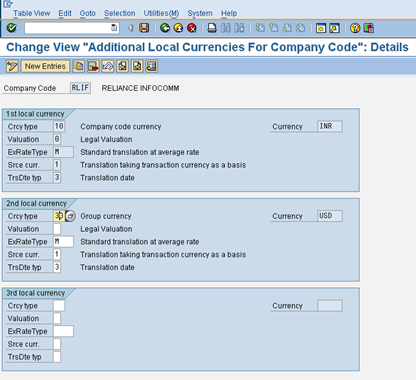Click 2nd local currency Valuation field

pos(57,229)
